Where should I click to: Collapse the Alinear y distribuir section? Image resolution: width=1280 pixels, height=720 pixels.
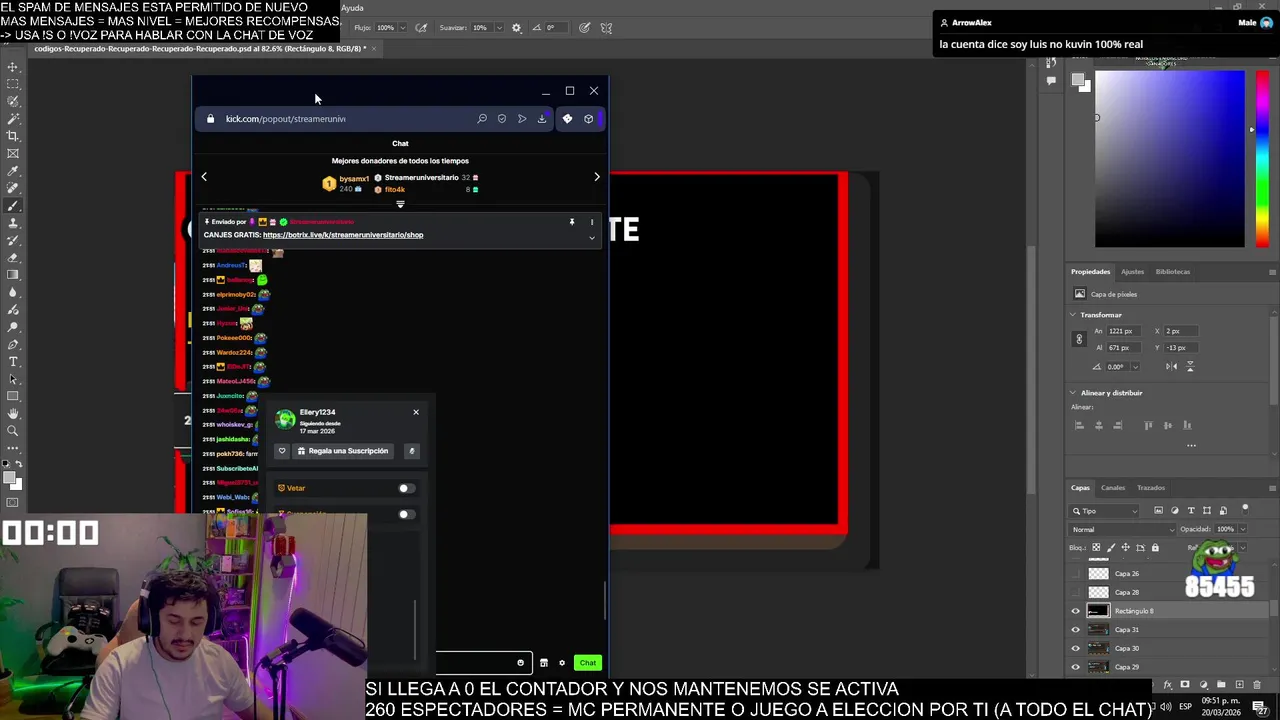[x=1073, y=393]
